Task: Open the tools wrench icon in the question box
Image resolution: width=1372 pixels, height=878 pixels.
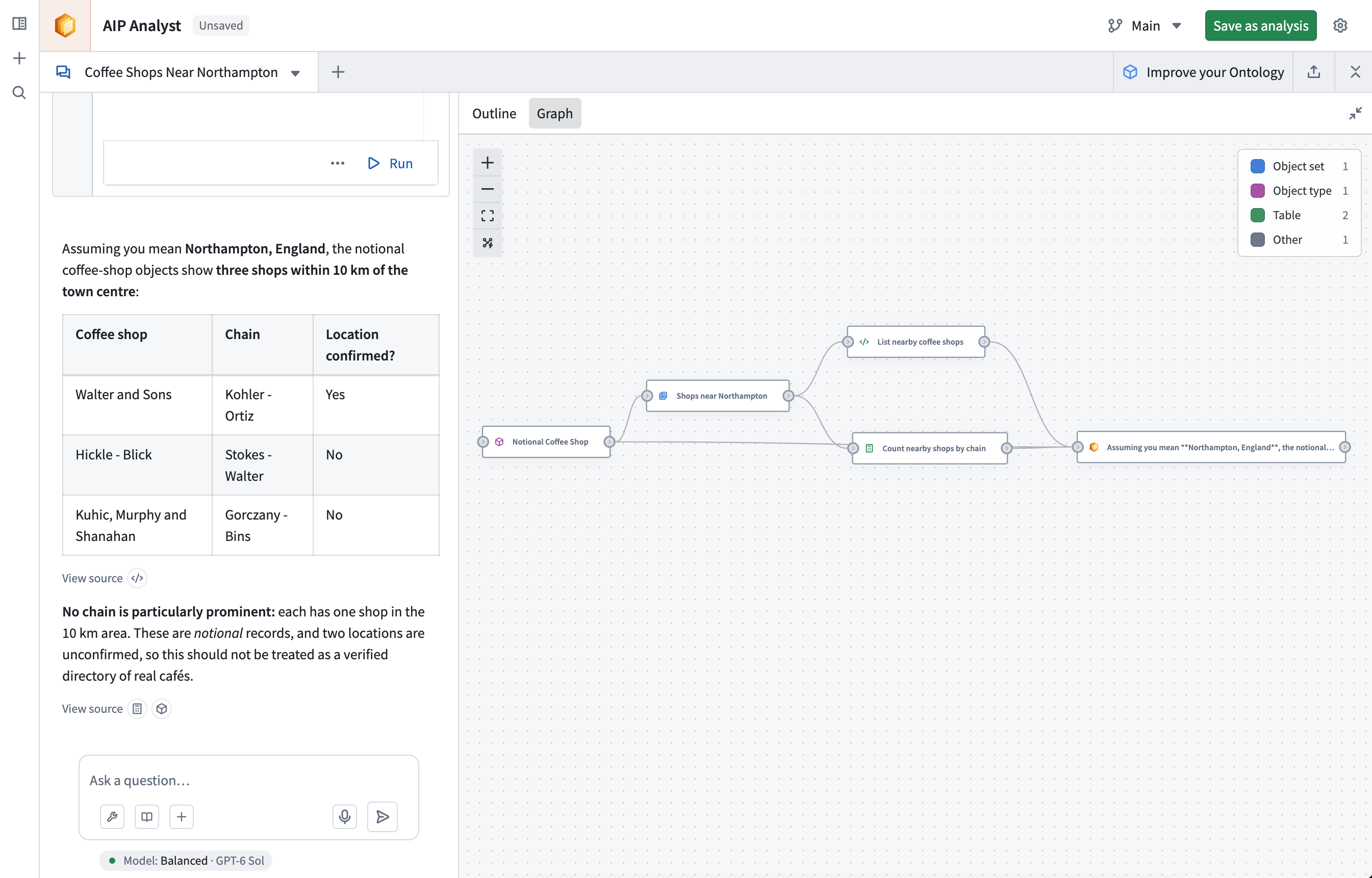Action: 112,817
